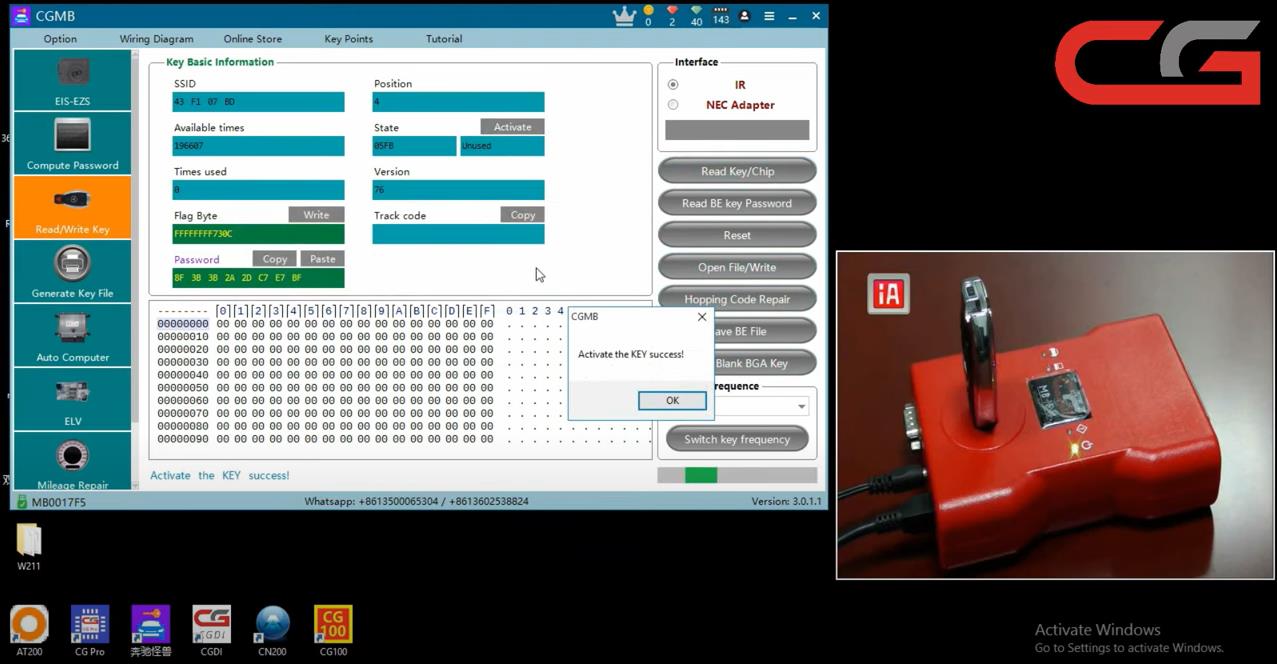Launch the AT200 desktop shortcut
The image size is (1277, 664).
(29, 631)
